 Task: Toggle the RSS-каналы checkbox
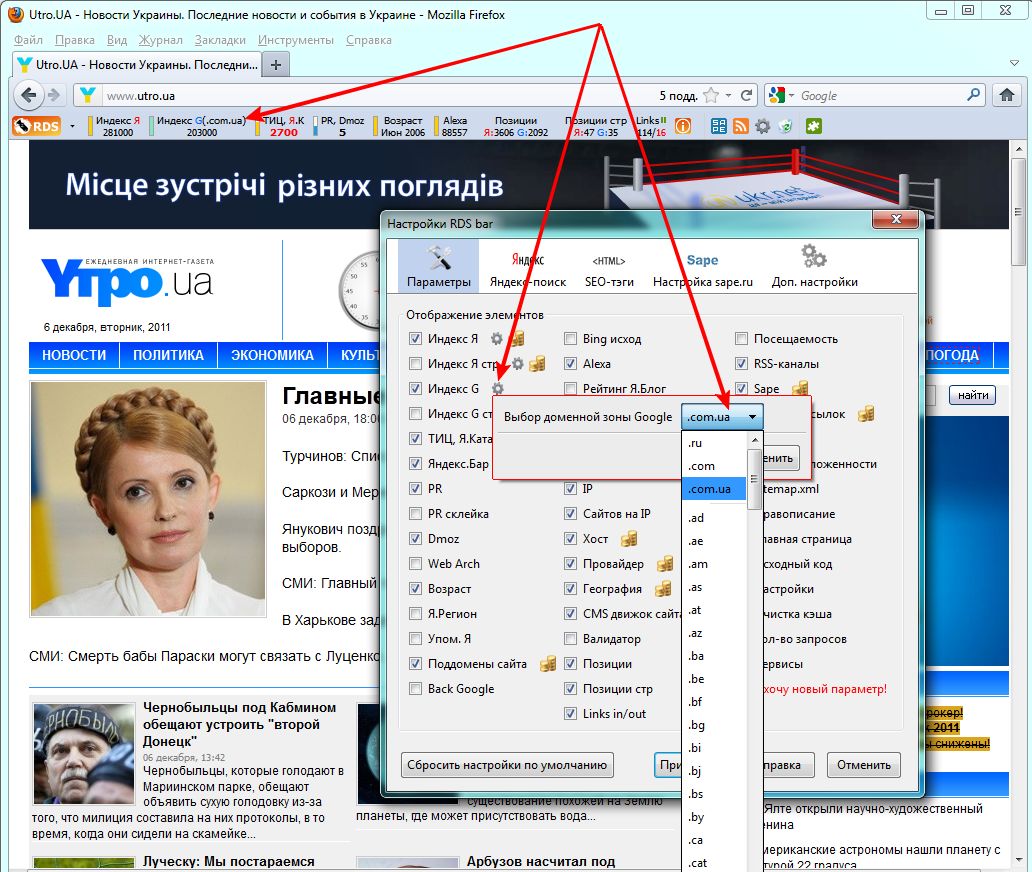[741, 363]
